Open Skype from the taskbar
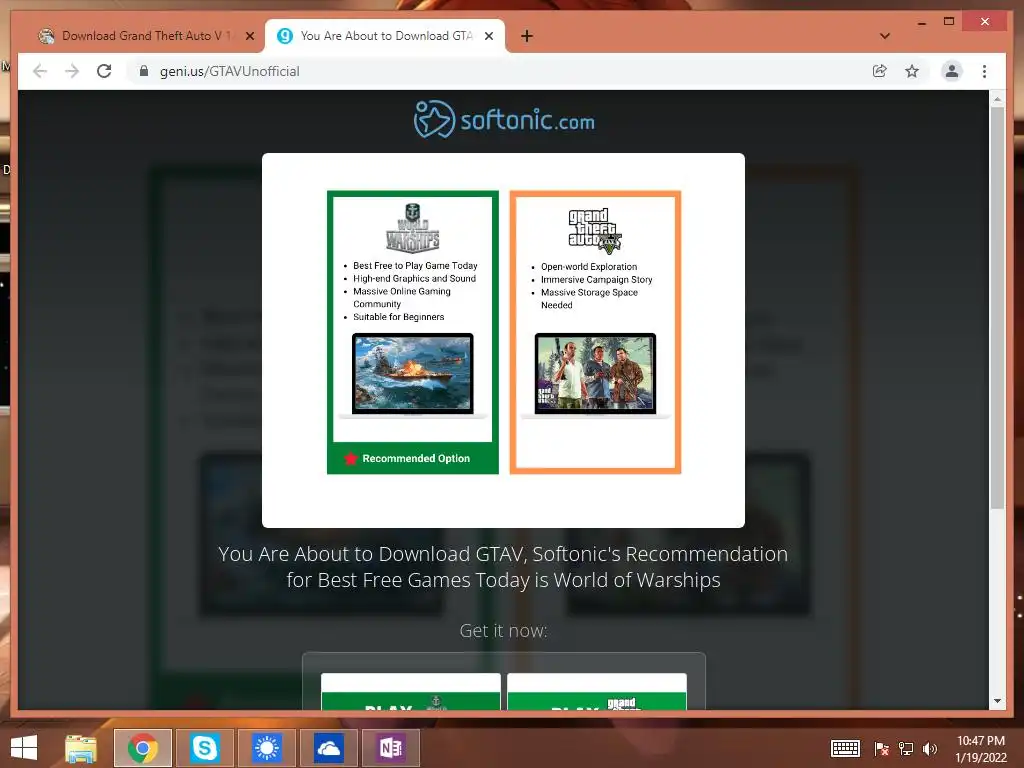The image size is (1024, 768). (x=204, y=748)
